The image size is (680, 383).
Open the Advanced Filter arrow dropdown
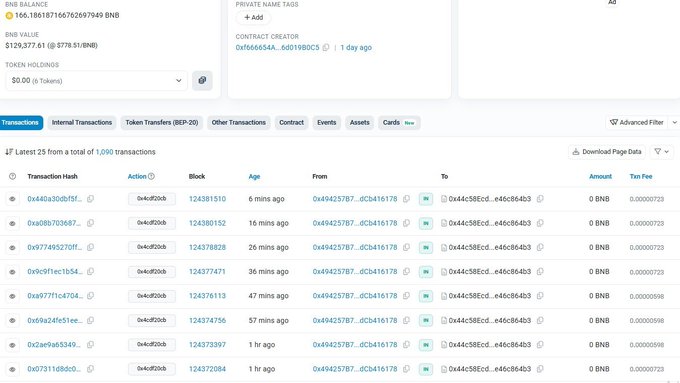[674, 123]
